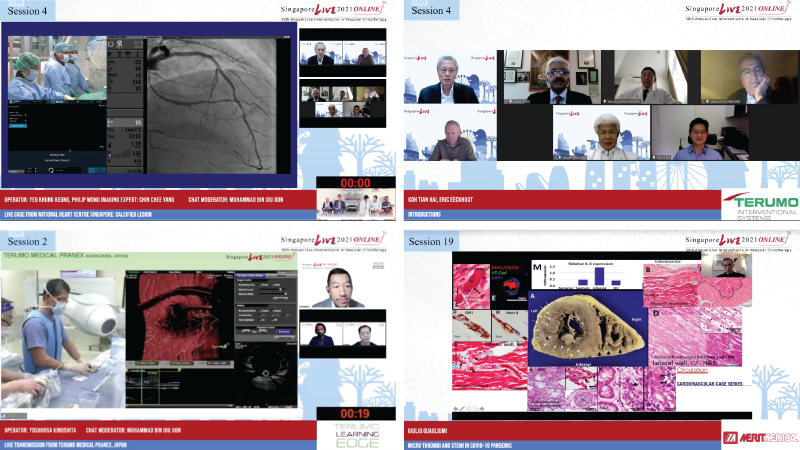Select the speaker in suit in Session 2
The image size is (800, 450).
click(x=339, y=287)
